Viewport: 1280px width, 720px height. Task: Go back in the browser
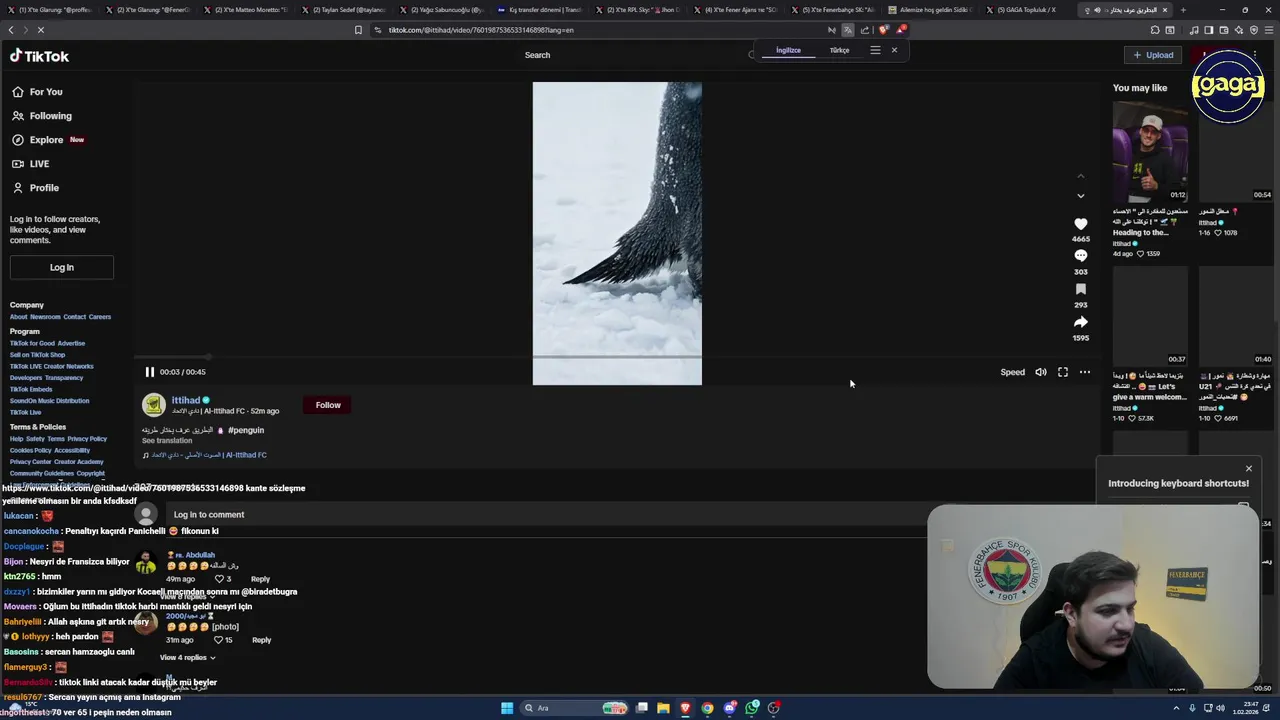coord(11,30)
